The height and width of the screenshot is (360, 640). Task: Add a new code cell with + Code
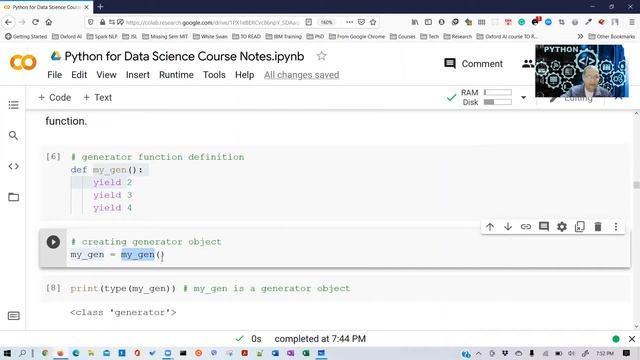[54, 98]
